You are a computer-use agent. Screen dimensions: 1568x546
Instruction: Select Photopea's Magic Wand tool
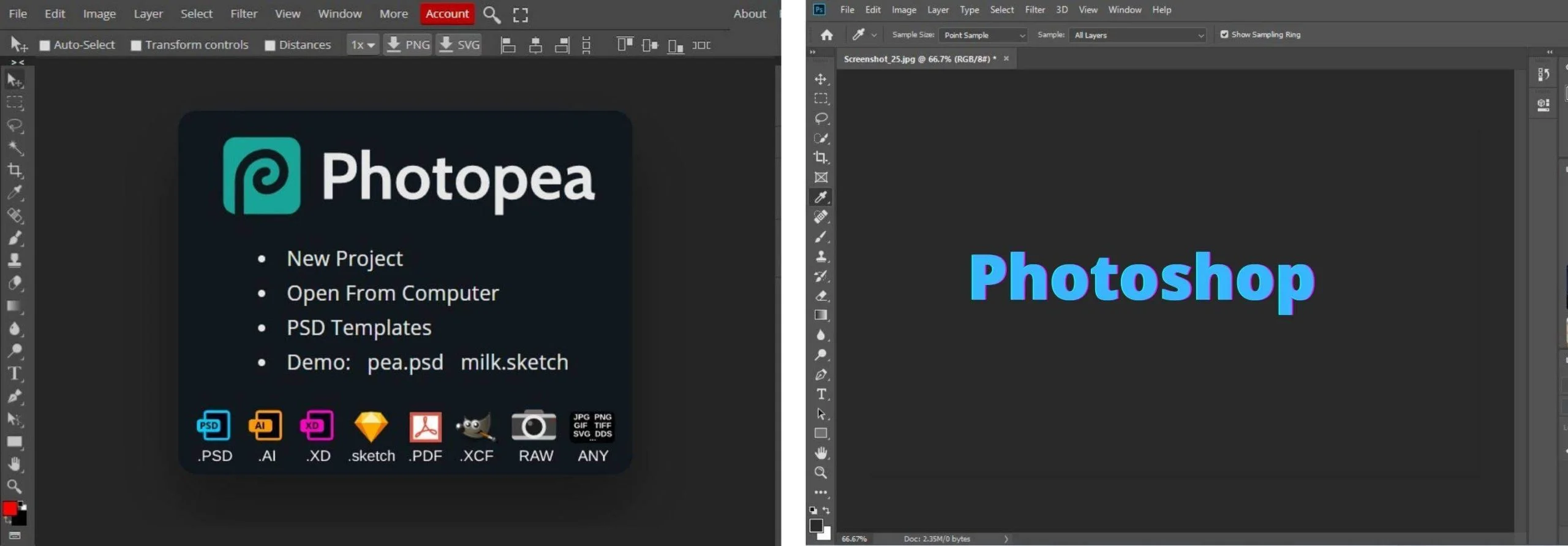click(15, 148)
